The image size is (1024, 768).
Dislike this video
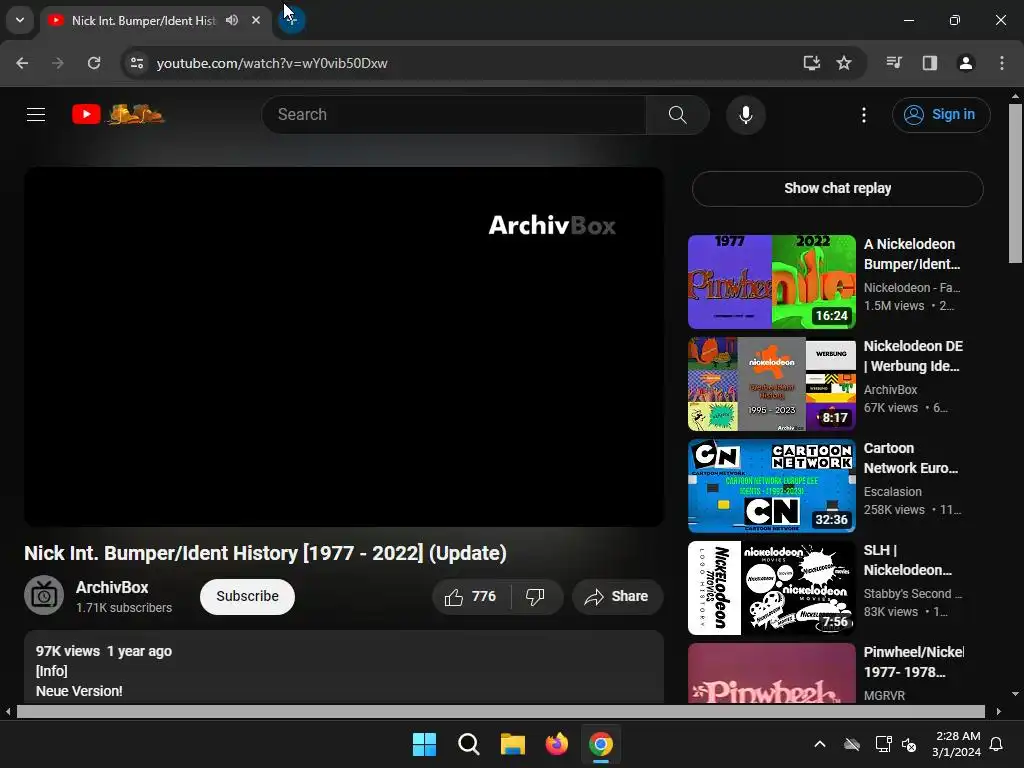pyautogui.click(x=536, y=596)
